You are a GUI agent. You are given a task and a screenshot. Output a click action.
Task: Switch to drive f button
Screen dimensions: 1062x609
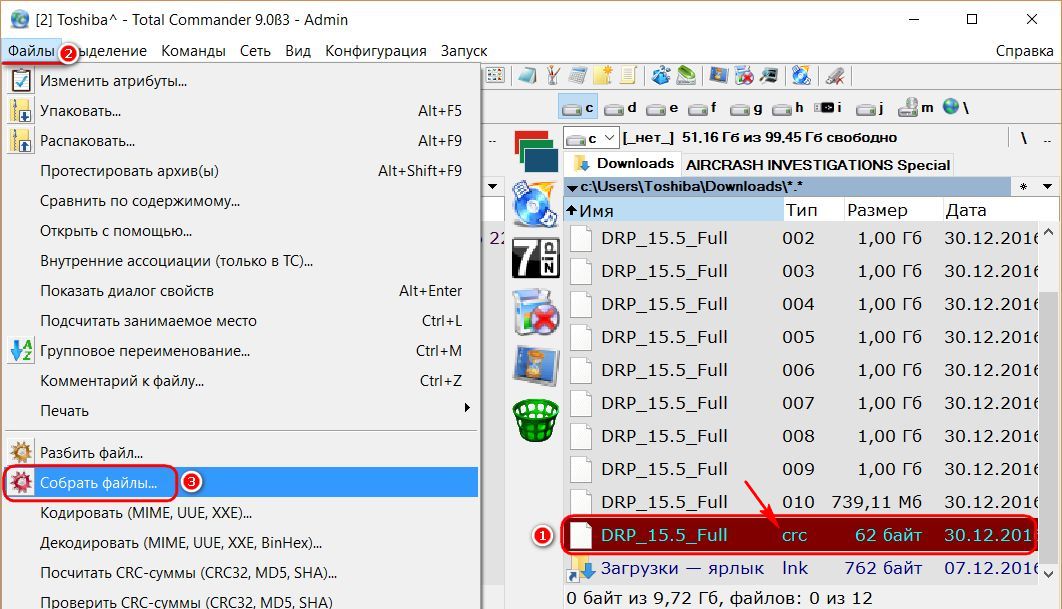point(702,108)
